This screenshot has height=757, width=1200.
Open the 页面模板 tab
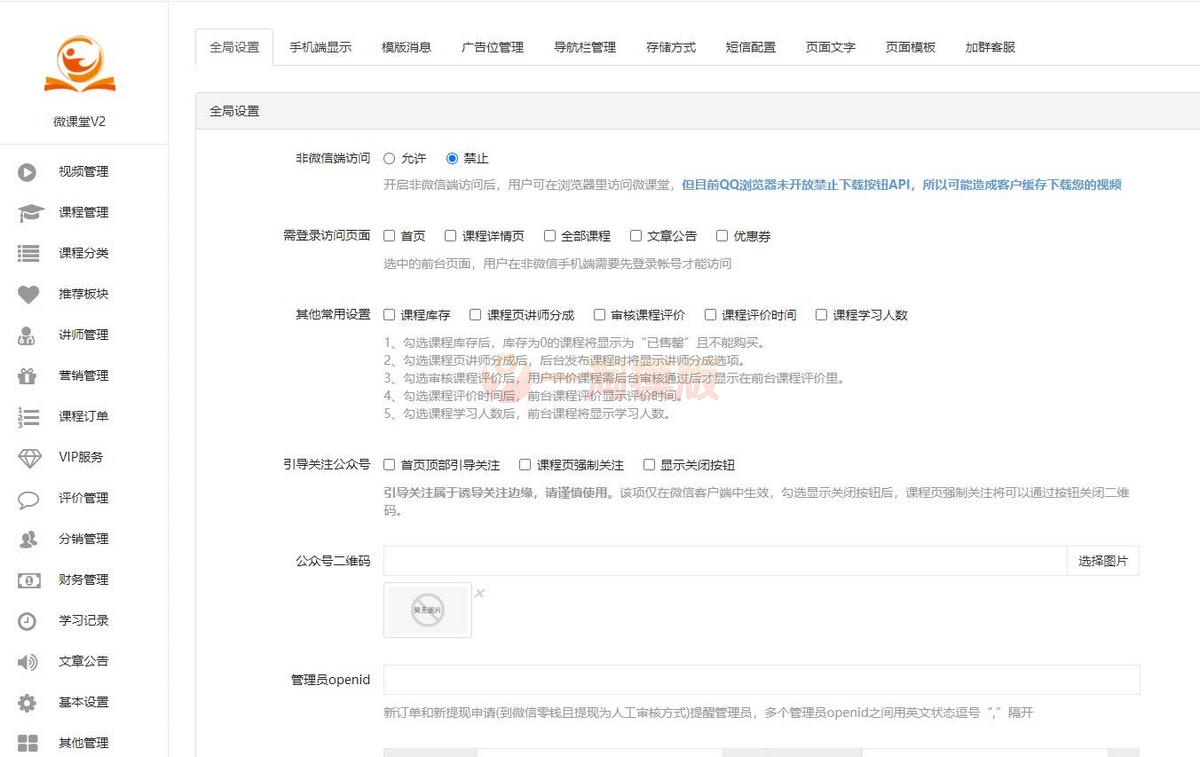tap(910, 46)
